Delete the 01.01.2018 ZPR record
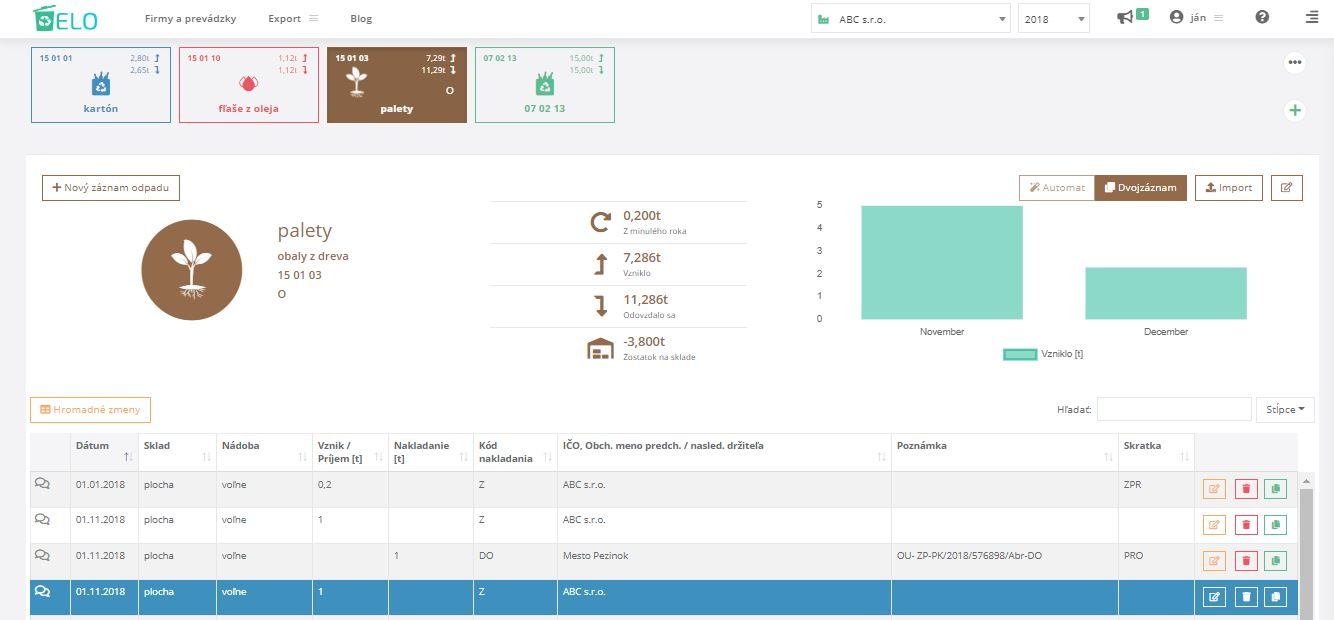This screenshot has width=1334, height=620. click(x=1246, y=489)
